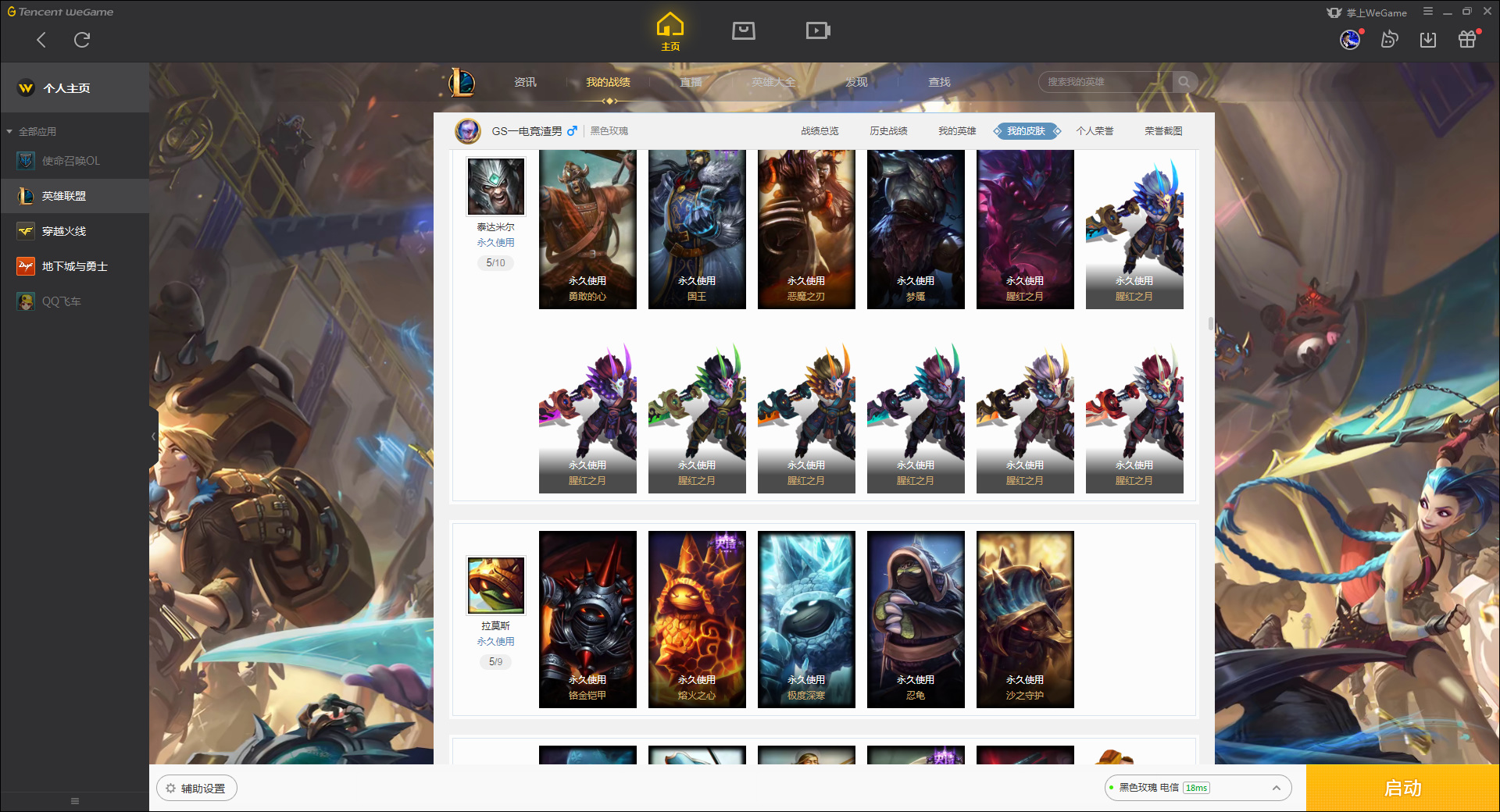
Task: Click the 黑色玫瑰 server label
Action: (609, 131)
